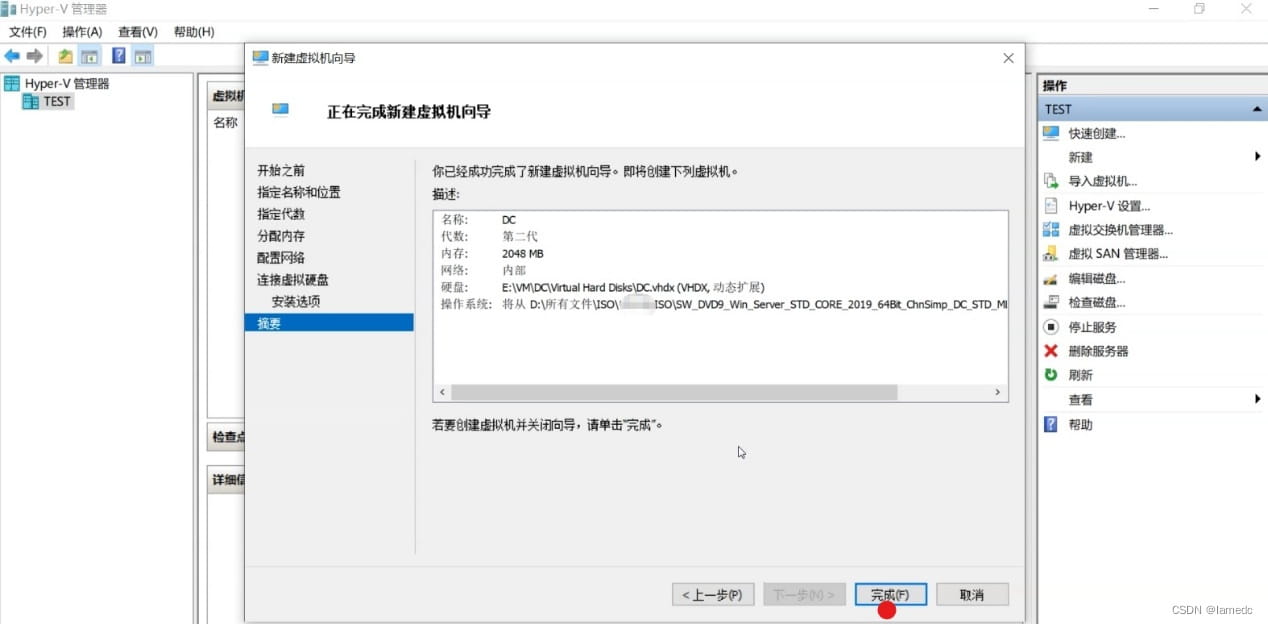This screenshot has width=1268, height=624.
Task: Open the 查看(V) menu in menu bar
Action: point(138,32)
